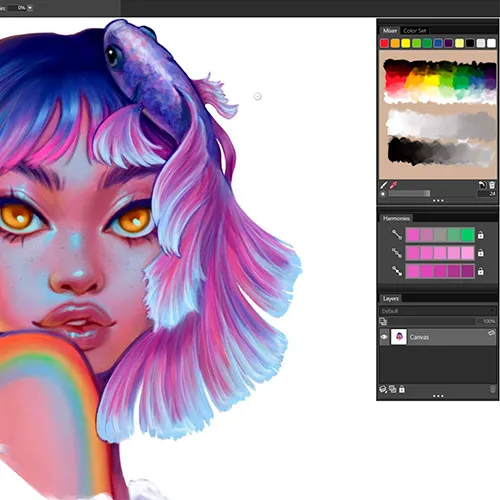Select the Layers panel tab

(391, 298)
